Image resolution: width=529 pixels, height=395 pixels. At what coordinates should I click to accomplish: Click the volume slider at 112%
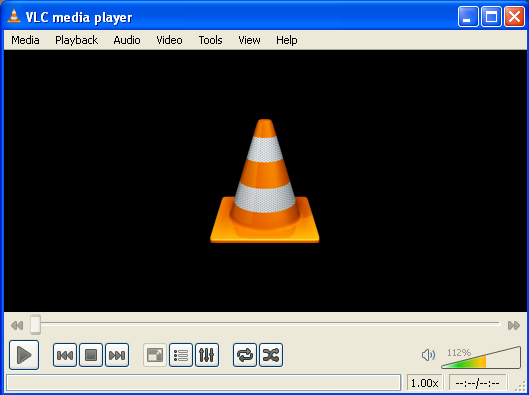pos(481,358)
